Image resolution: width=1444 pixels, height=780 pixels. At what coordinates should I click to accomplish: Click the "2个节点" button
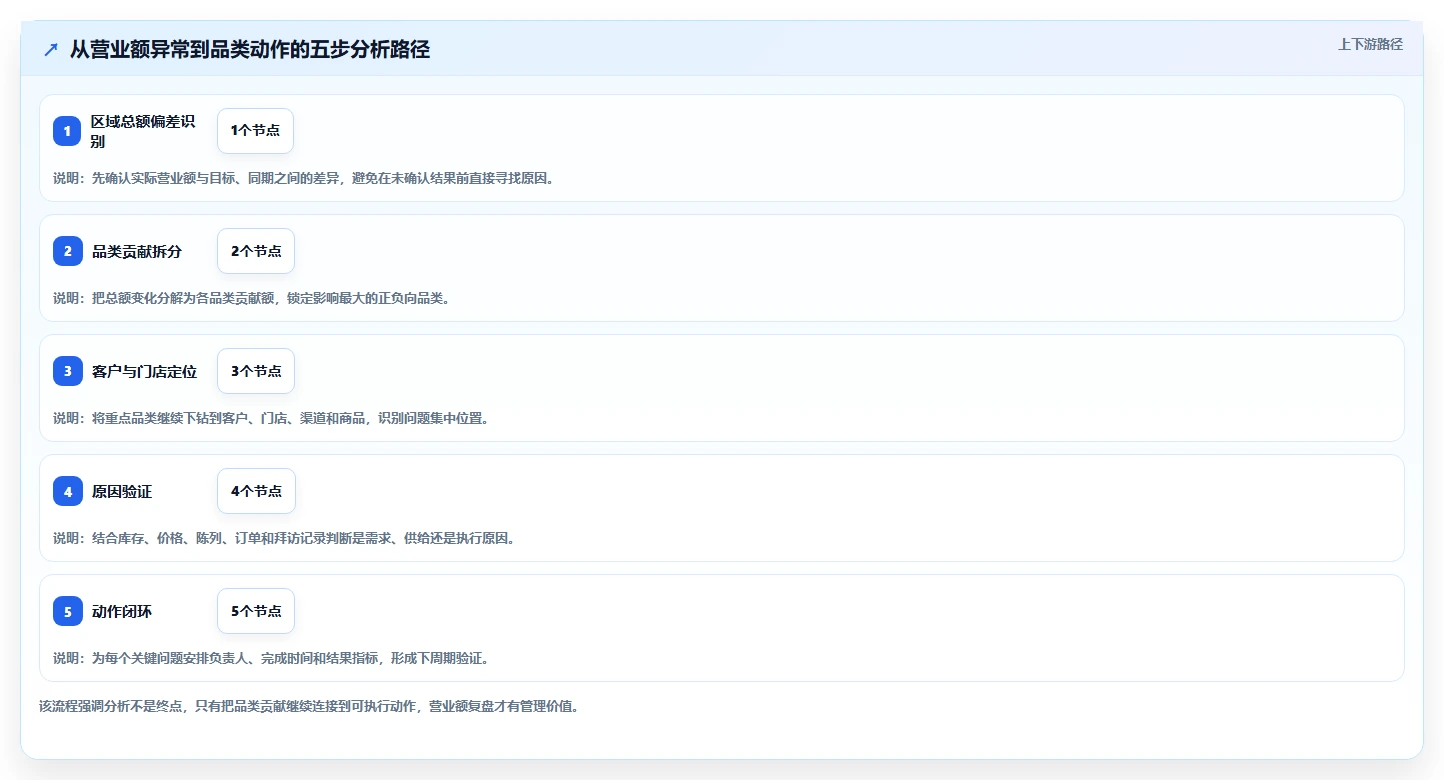pos(256,251)
